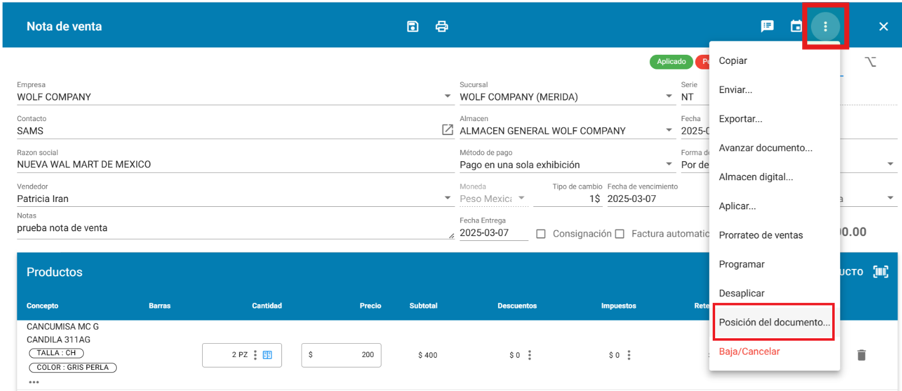Select Aplicar... from menu
Image resolution: width=902 pixels, height=391 pixels.
click(x=775, y=206)
